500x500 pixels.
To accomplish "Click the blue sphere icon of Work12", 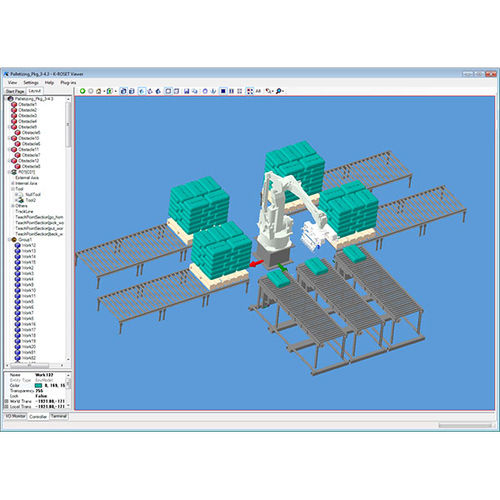I will [18, 245].
